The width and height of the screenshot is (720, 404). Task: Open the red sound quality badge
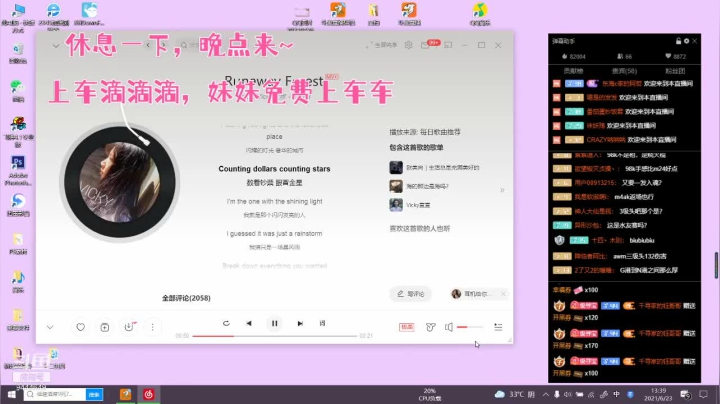[407, 327]
